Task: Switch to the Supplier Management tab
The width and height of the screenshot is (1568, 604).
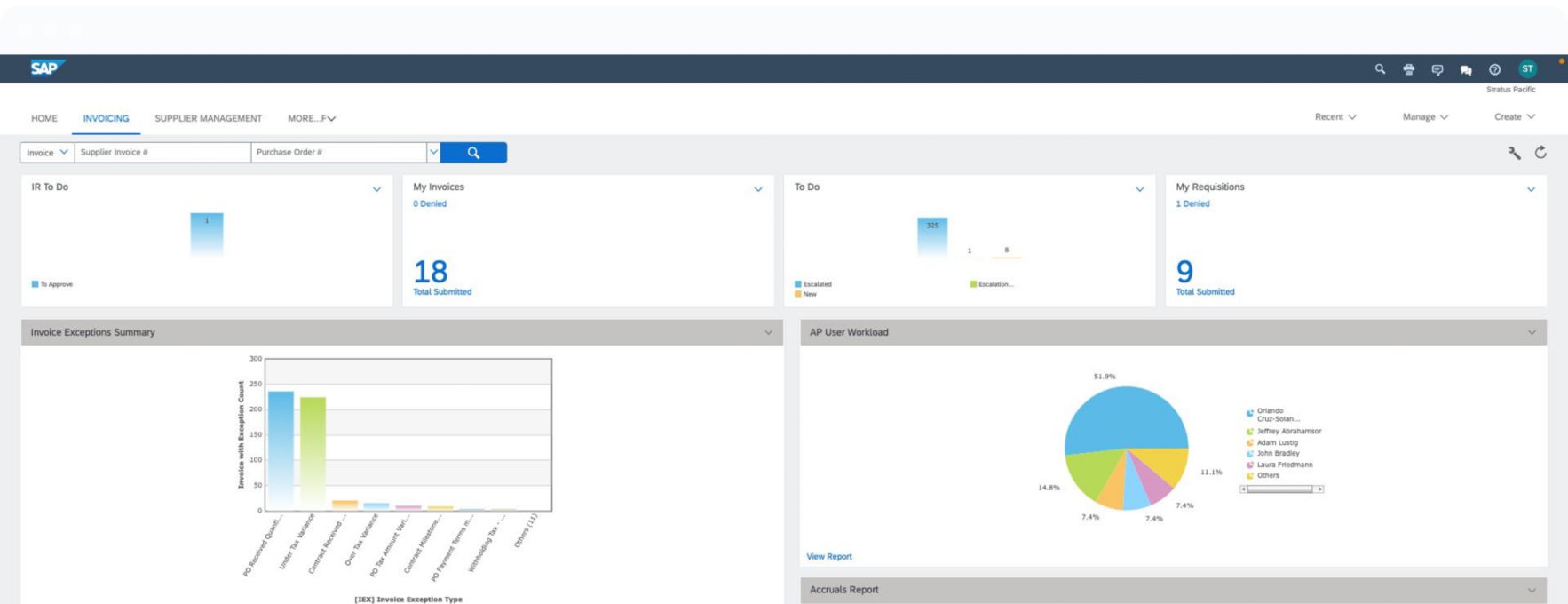Action: click(208, 118)
